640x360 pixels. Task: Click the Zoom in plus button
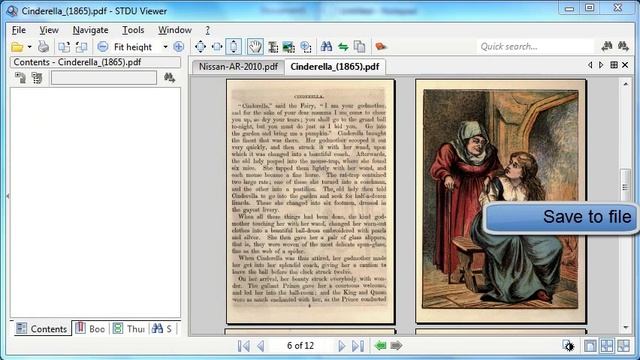click(178, 47)
